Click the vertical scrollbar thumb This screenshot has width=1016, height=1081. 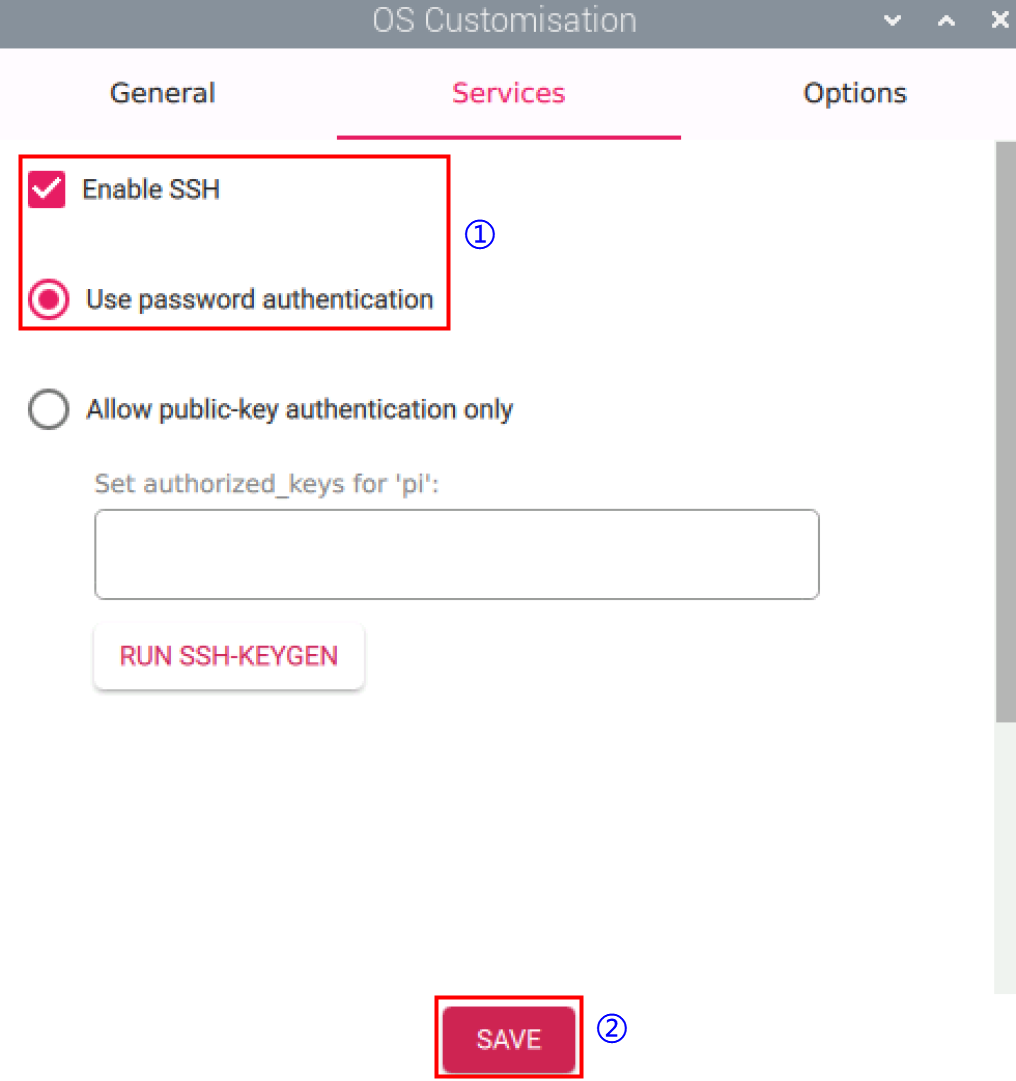click(1005, 430)
